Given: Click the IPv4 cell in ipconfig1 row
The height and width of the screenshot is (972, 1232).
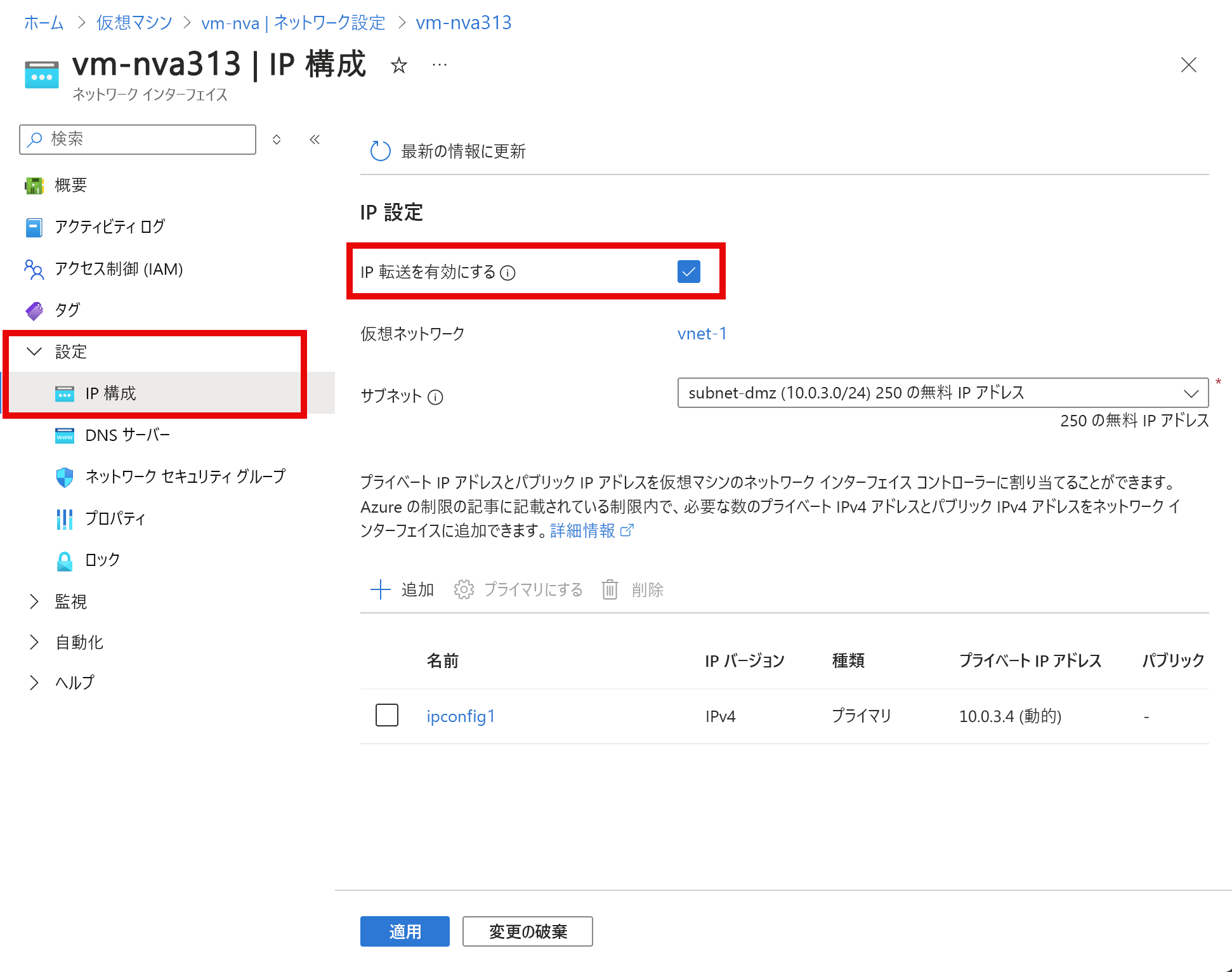Looking at the screenshot, I should [720, 716].
